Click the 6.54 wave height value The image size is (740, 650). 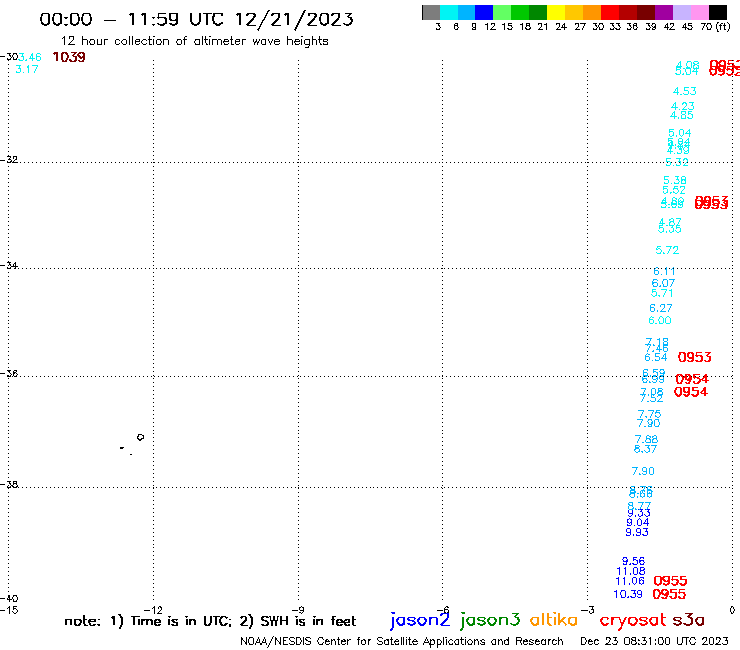click(x=656, y=357)
